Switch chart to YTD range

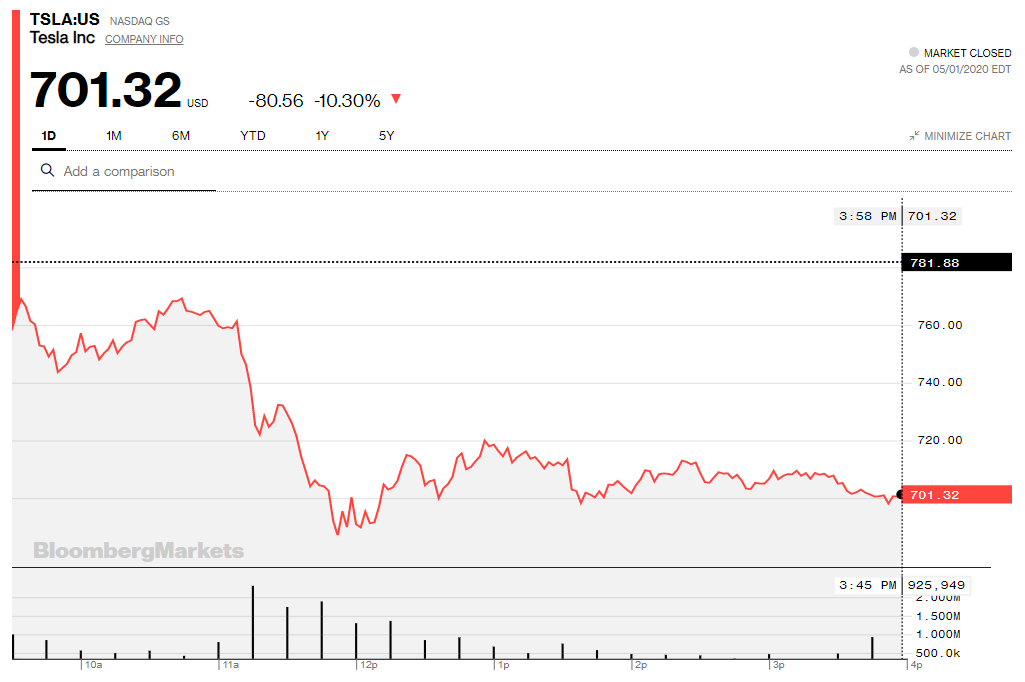pyautogui.click(x=253, y=135)
